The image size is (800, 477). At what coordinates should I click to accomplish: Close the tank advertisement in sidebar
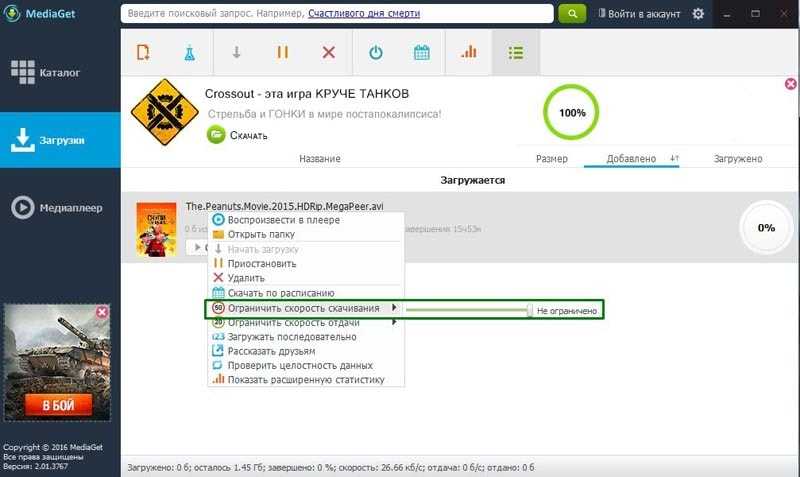(102, 312)
